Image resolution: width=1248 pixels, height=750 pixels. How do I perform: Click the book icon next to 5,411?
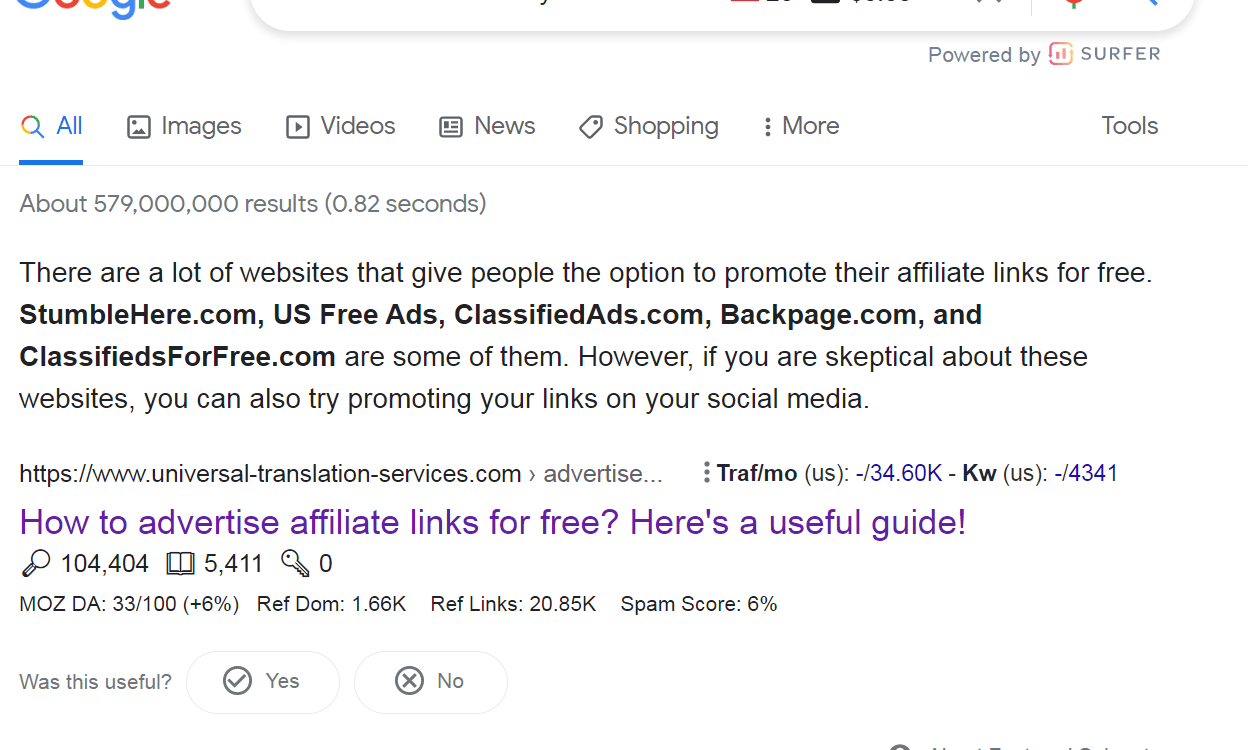[180, 564]
